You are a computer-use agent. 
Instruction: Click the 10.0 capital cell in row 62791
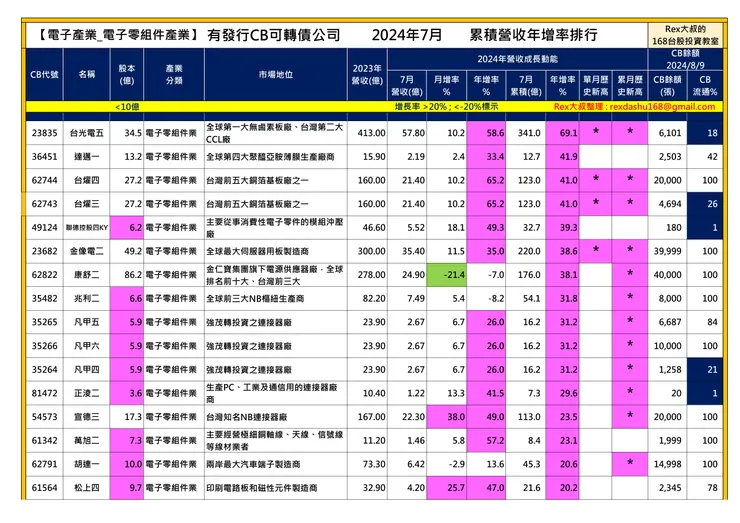pos(126,464)
